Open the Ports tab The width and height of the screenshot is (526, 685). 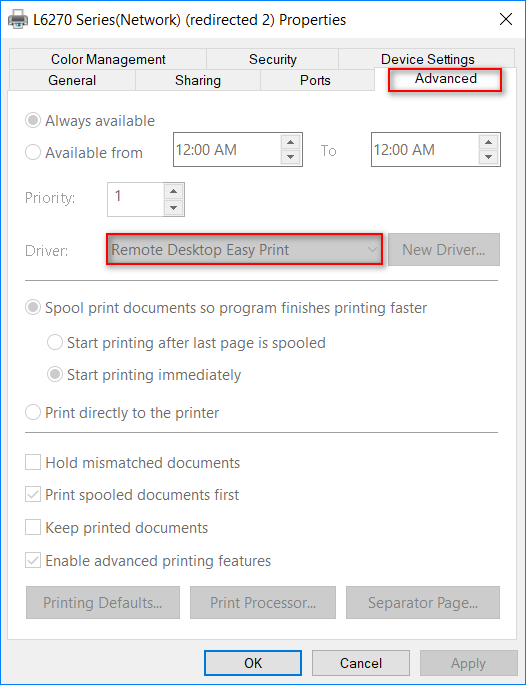coord(315,80)
